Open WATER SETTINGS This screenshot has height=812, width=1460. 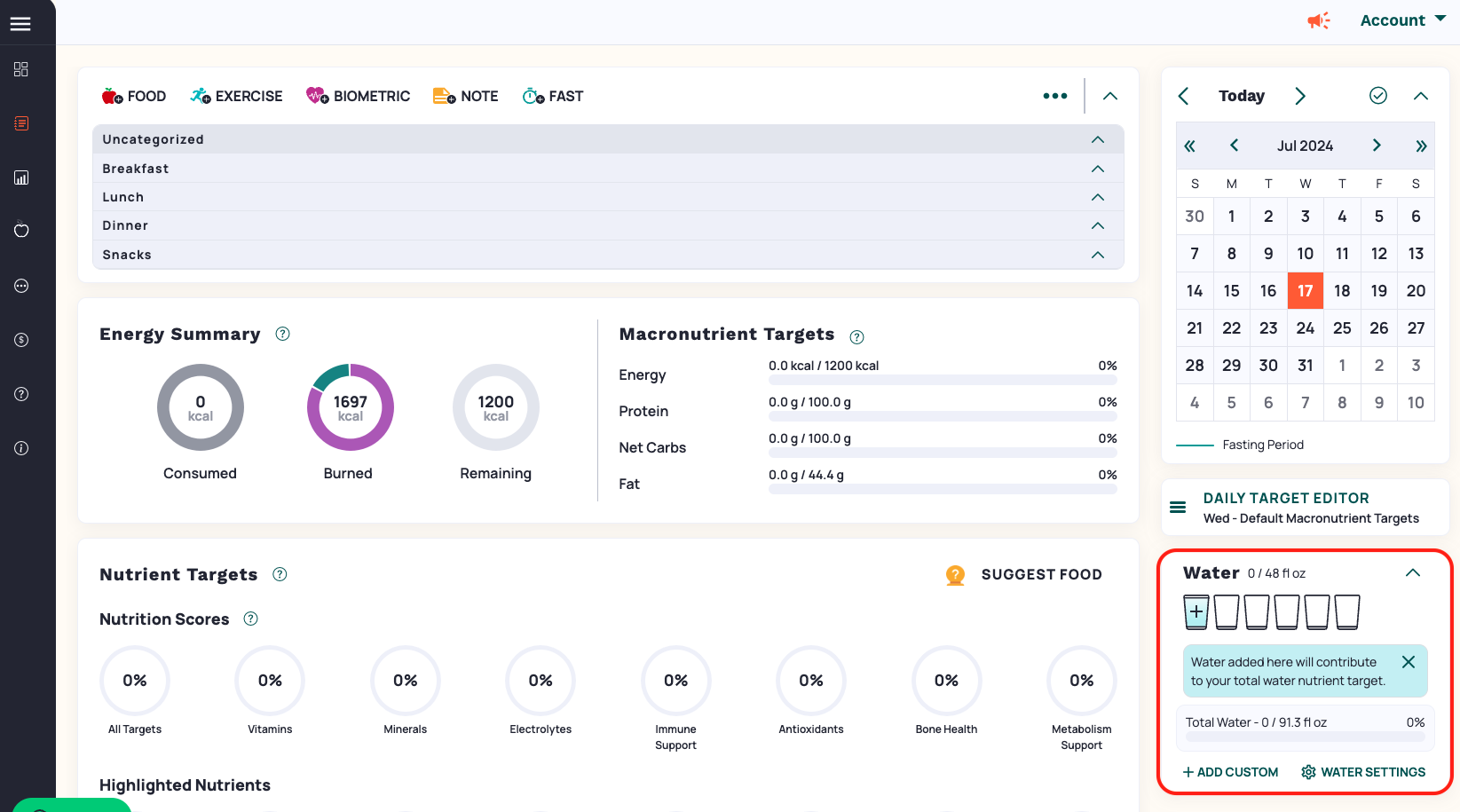tap(1362, 772)
